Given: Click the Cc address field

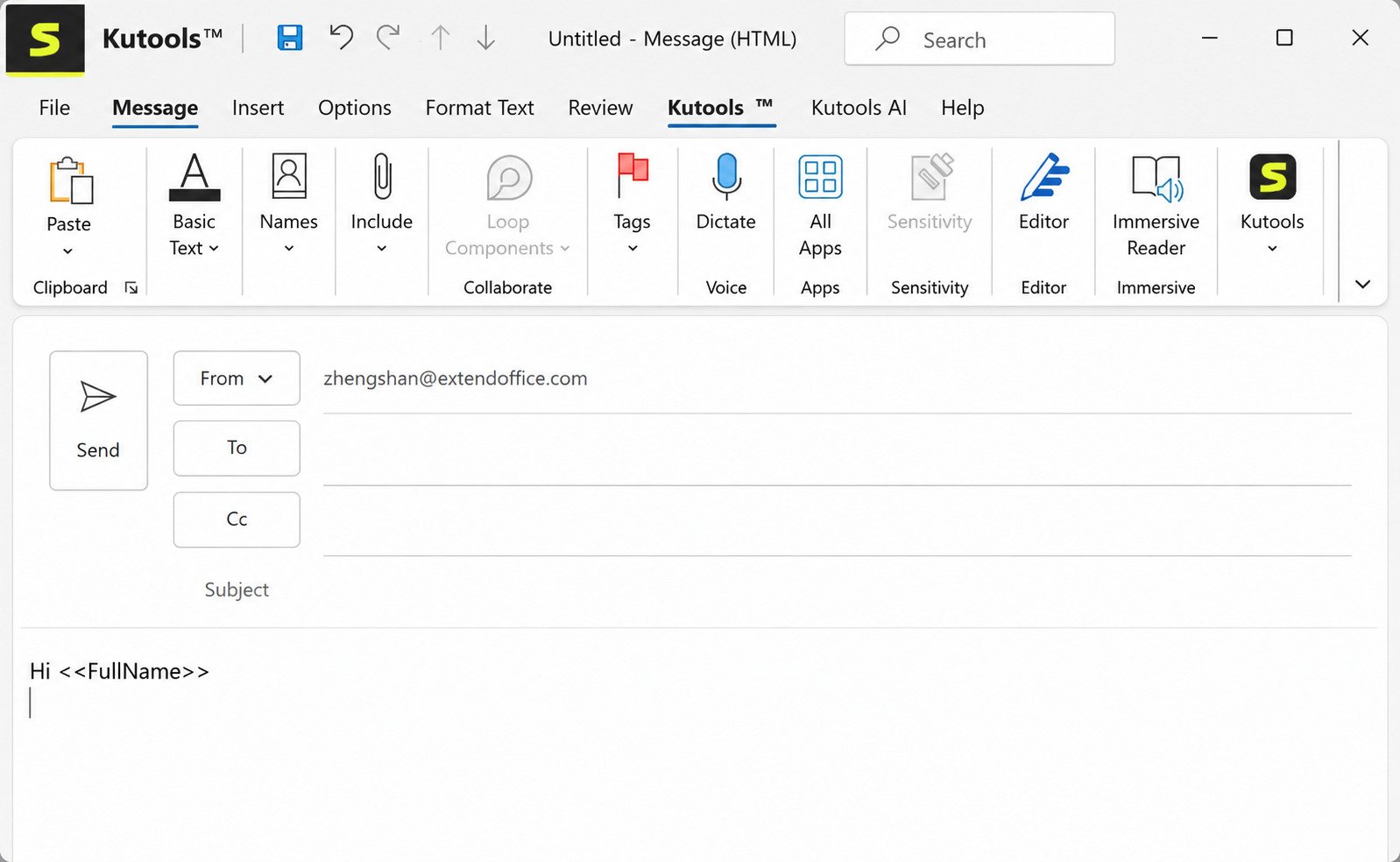Looking at the screenshot, I should (x=837, y=521).
